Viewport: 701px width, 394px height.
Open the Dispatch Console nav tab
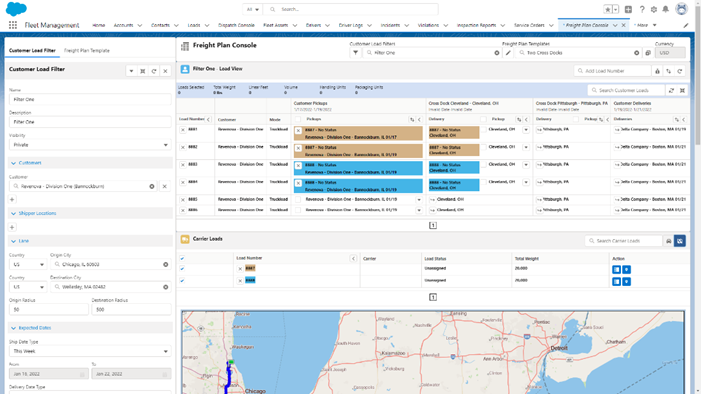pos(236,25)
